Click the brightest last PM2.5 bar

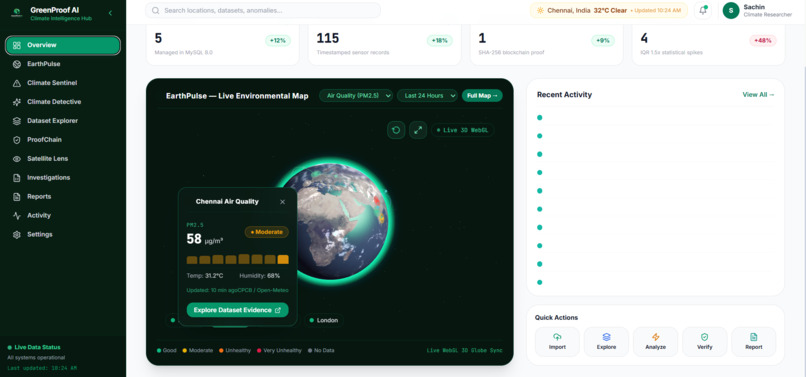click(x=283, y=259)
